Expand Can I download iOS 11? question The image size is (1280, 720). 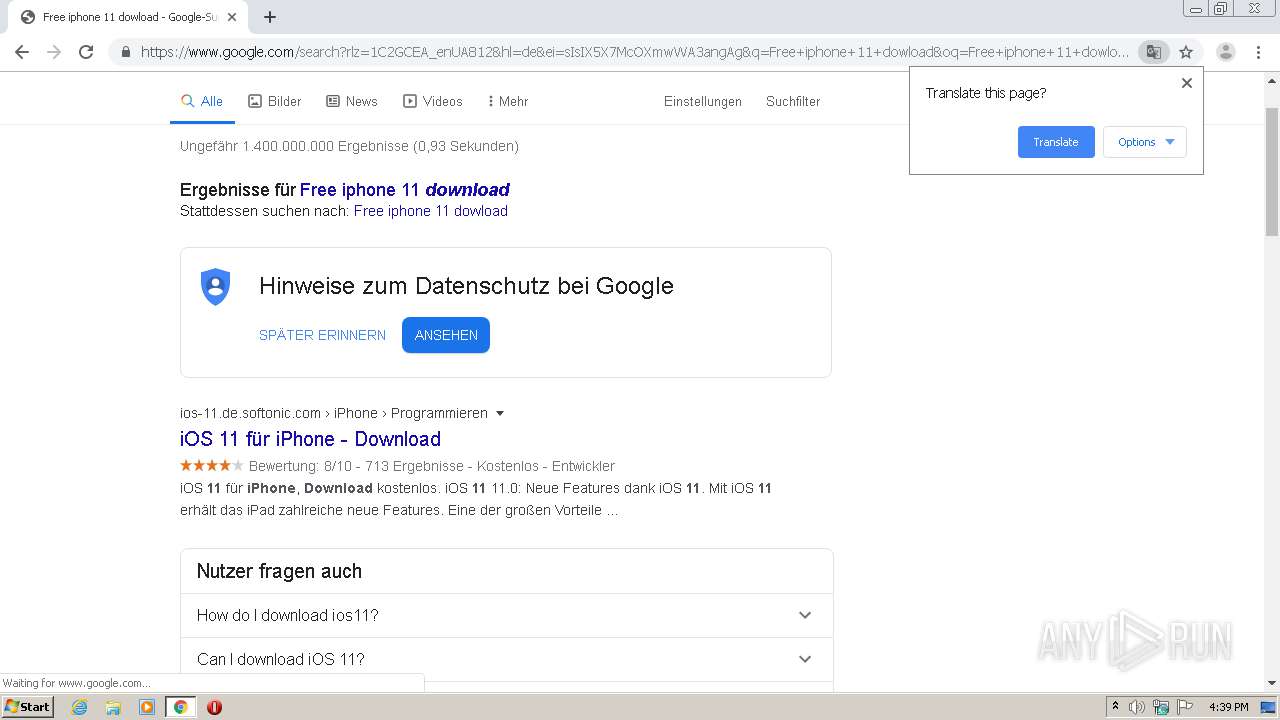pos(506,659)
